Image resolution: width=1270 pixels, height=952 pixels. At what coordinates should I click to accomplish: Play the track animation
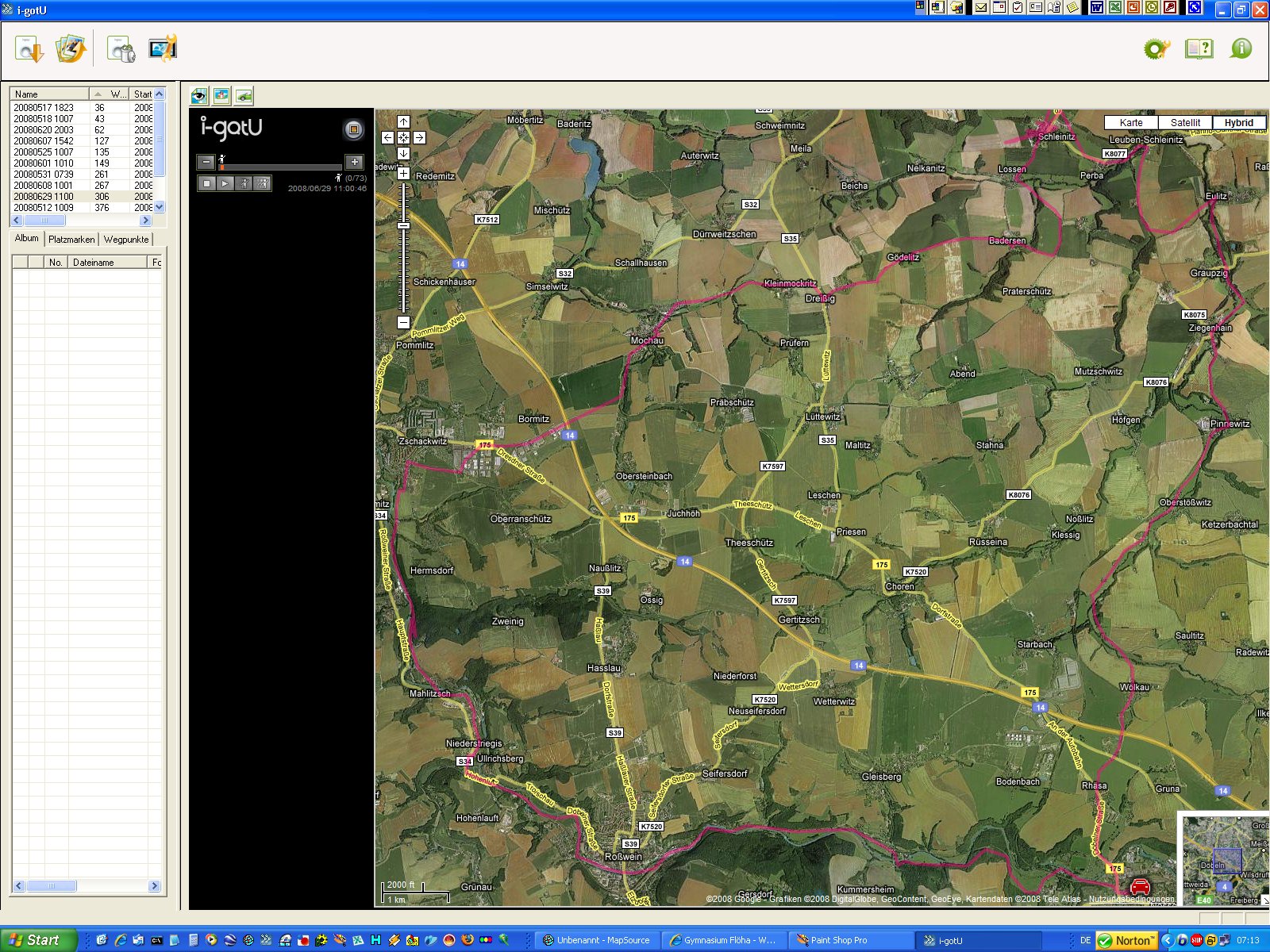click(x=225, y=183)
